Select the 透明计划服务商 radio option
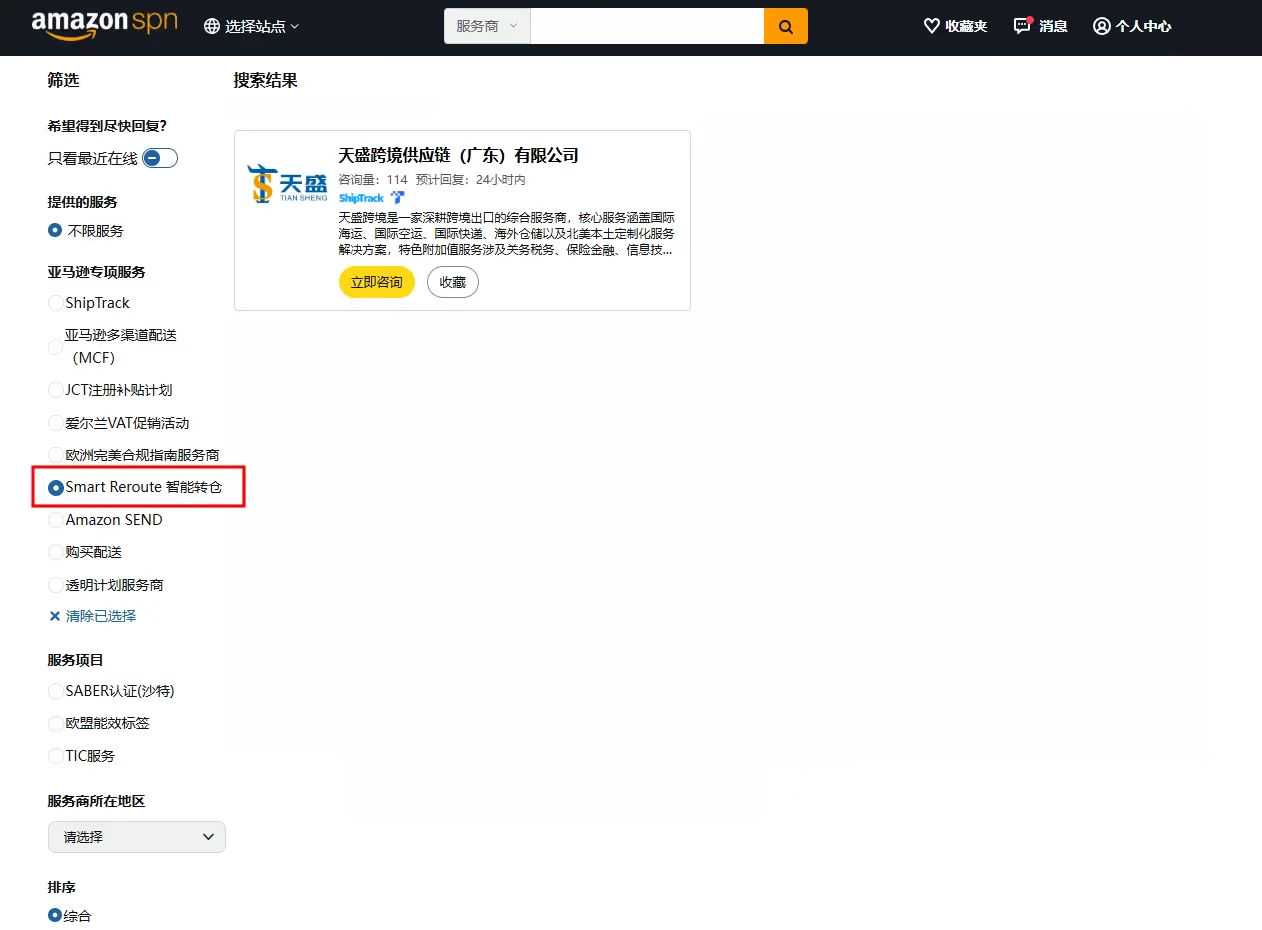Viewport: 1262px width, 930px height. [55, 585]
